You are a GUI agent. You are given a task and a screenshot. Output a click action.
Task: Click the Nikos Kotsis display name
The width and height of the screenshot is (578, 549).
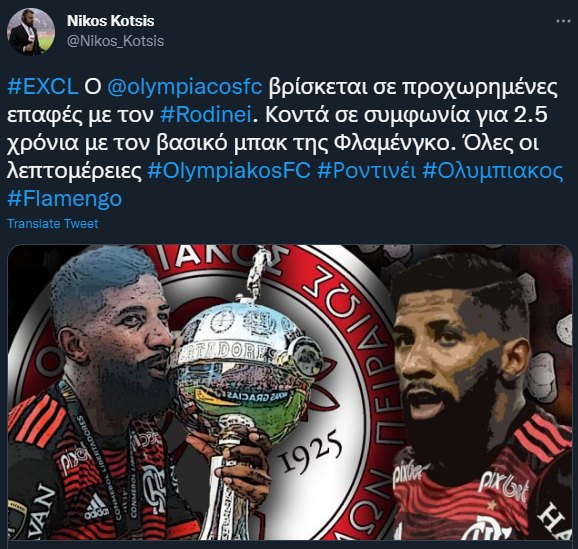coord(111,21)
